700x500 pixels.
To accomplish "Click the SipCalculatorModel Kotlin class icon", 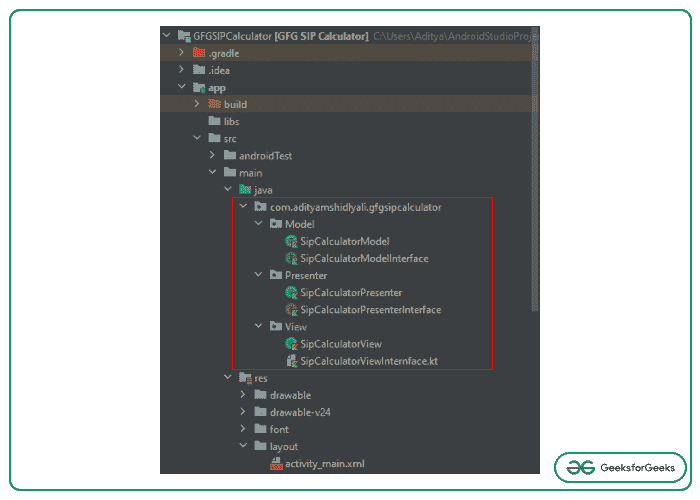I will (291, 241).
